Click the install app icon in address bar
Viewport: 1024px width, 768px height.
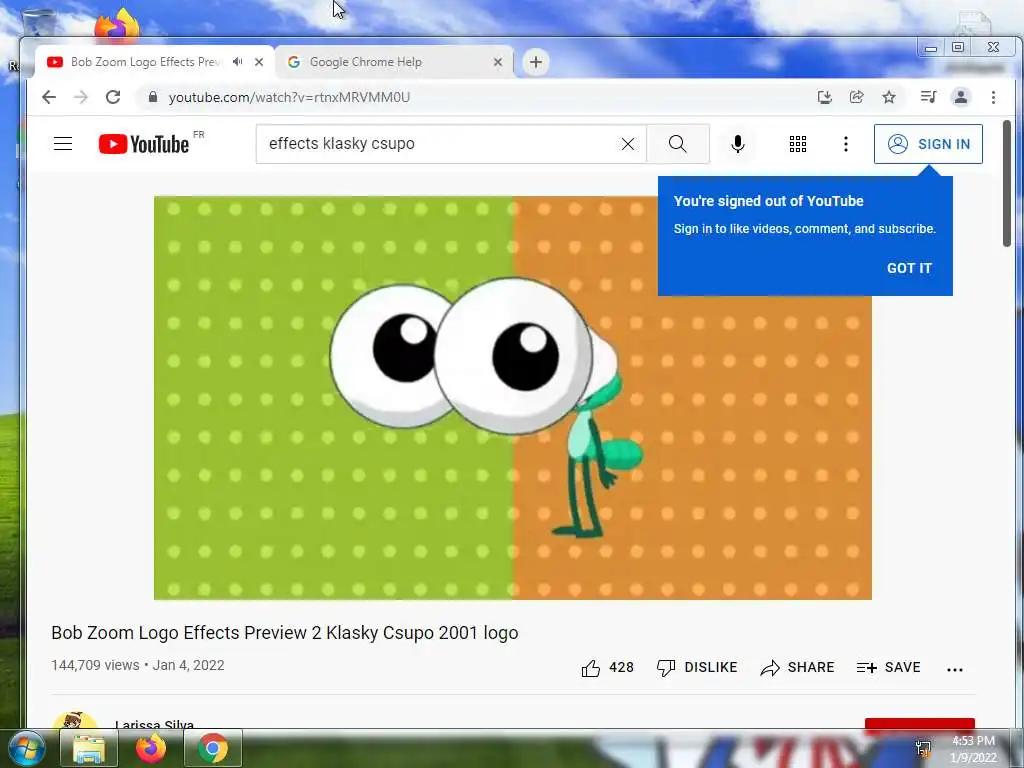[x=825, y=97]
